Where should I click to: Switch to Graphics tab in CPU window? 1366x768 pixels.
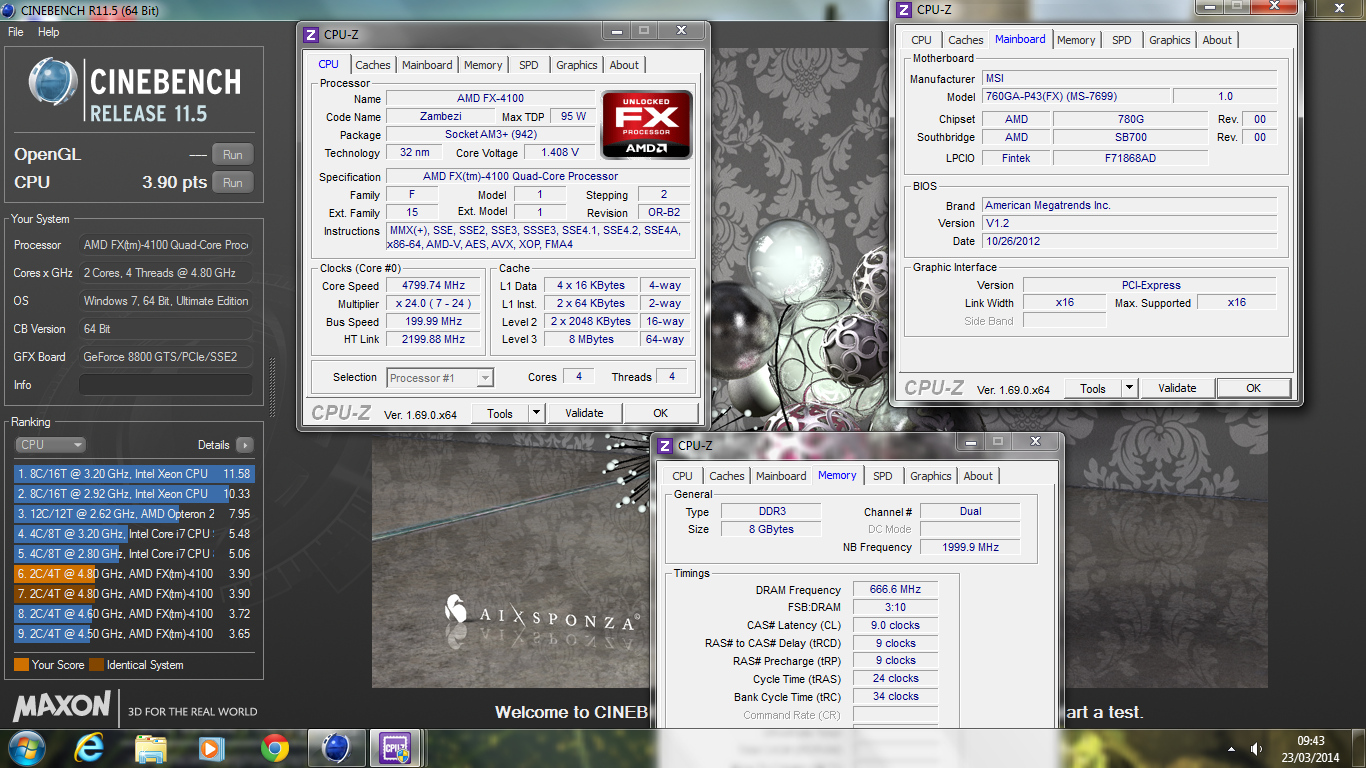pos(577,65)
